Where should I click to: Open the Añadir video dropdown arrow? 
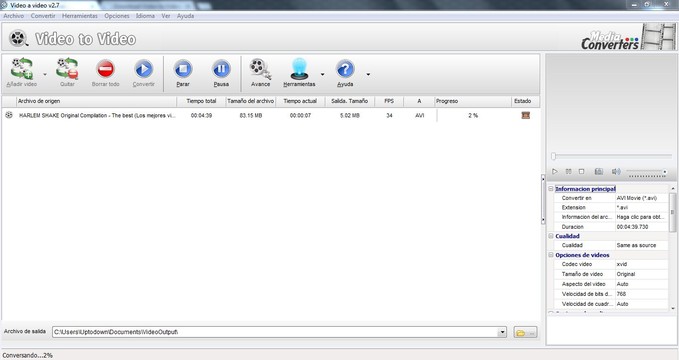(x=45, y=74)
